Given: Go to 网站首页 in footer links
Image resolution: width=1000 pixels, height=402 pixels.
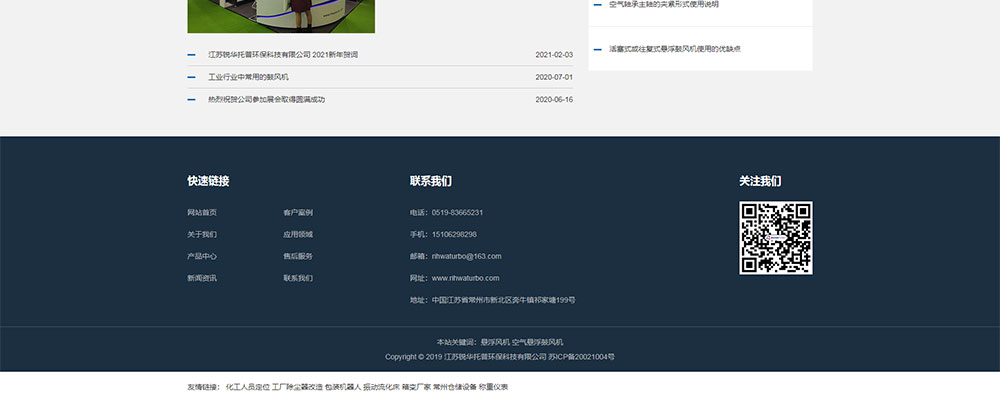Looking at the screenshot, I should (201, 213).
